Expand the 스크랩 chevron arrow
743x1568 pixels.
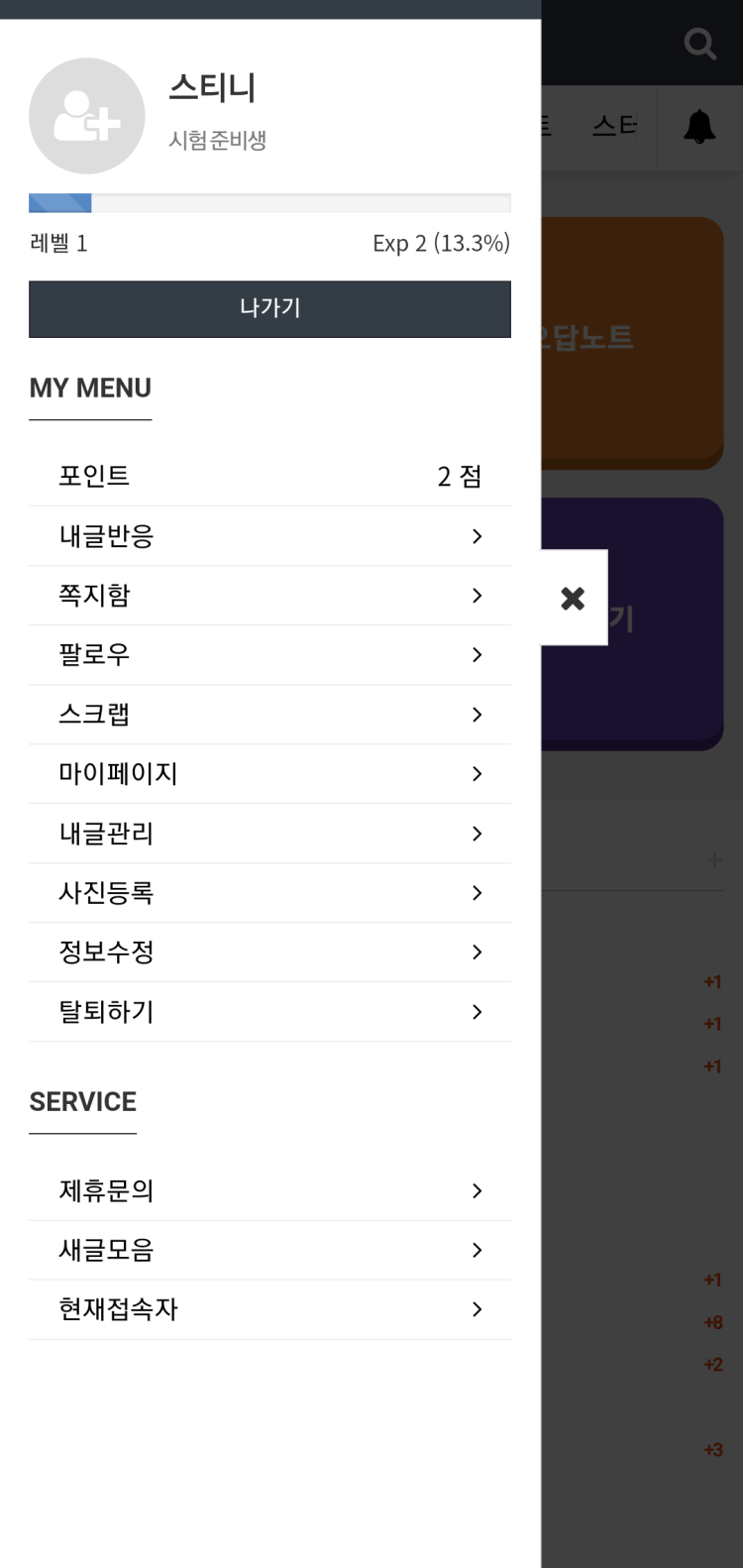tap(478, 715)
